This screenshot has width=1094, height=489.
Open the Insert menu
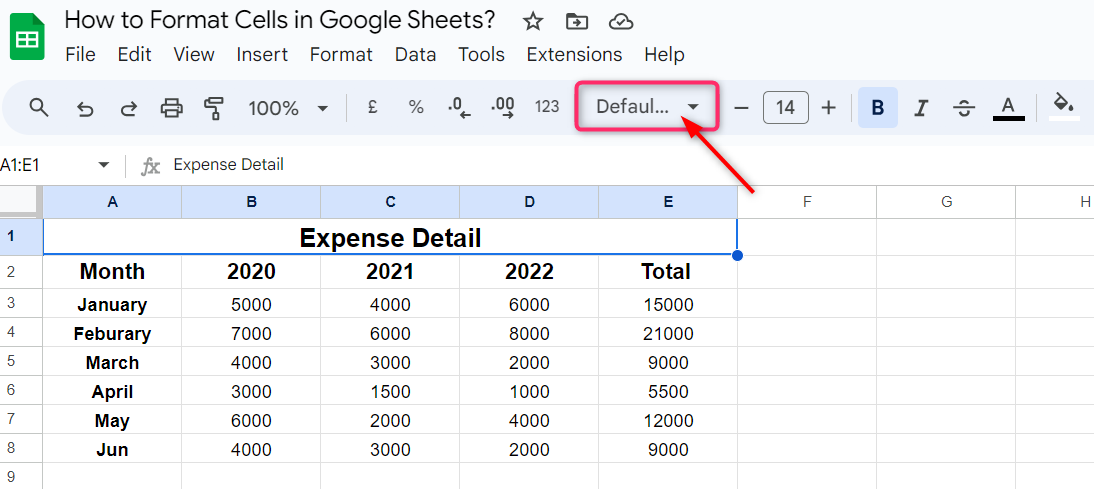(x=262, y=54)
